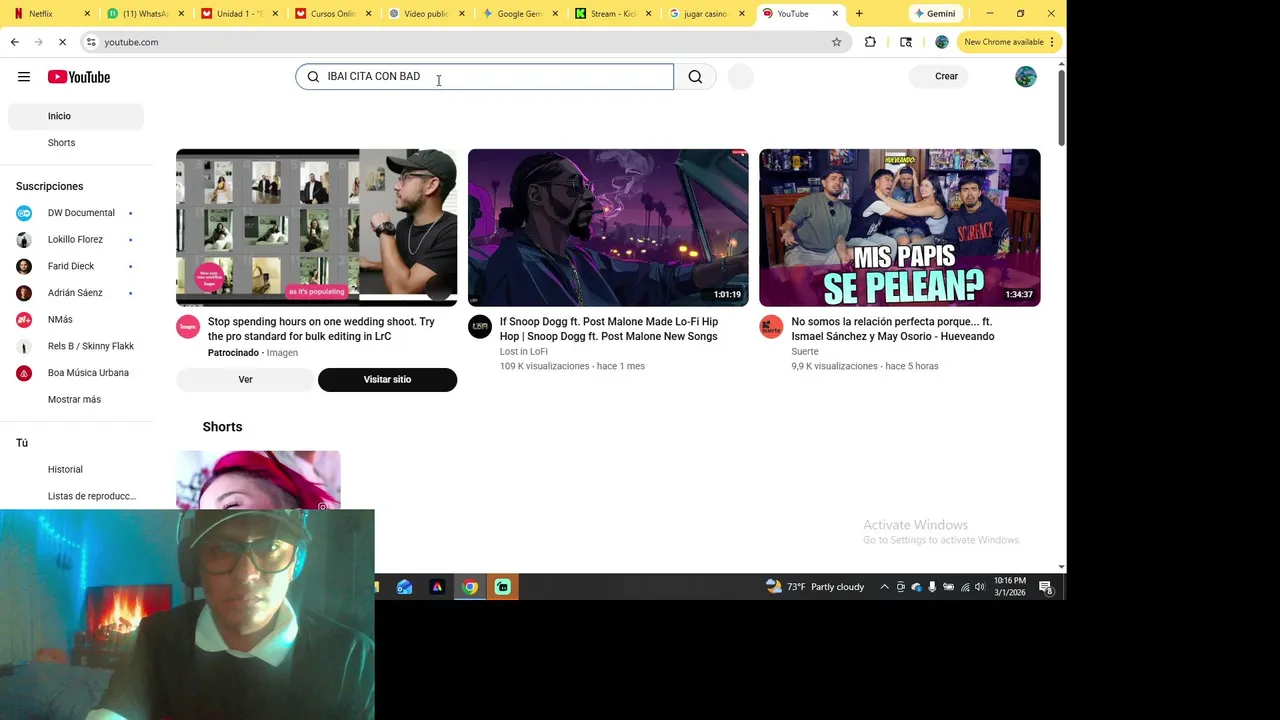Open the Snoop Dogg Lo-Fi video thumbnail
1280x720 pixels.
pyautogui.click(x=608, y=228)
